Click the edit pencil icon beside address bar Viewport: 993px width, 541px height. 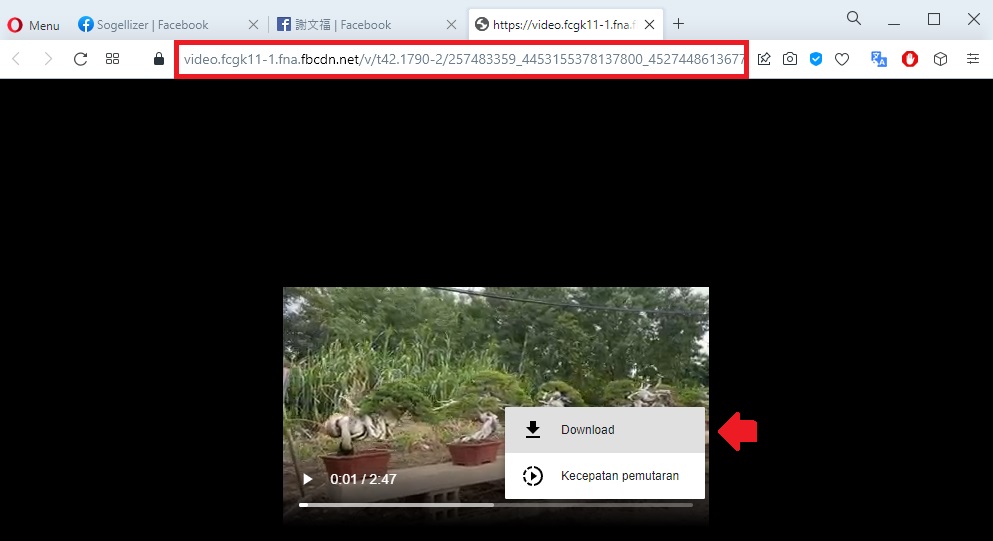pyautogui.click(x=764, y=59)
